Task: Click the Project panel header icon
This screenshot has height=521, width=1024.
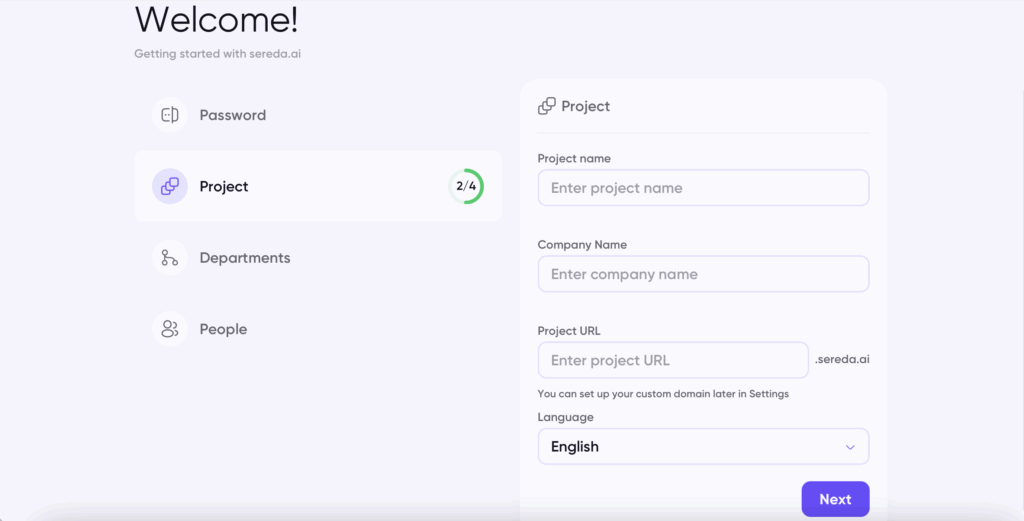Action: 547,106
